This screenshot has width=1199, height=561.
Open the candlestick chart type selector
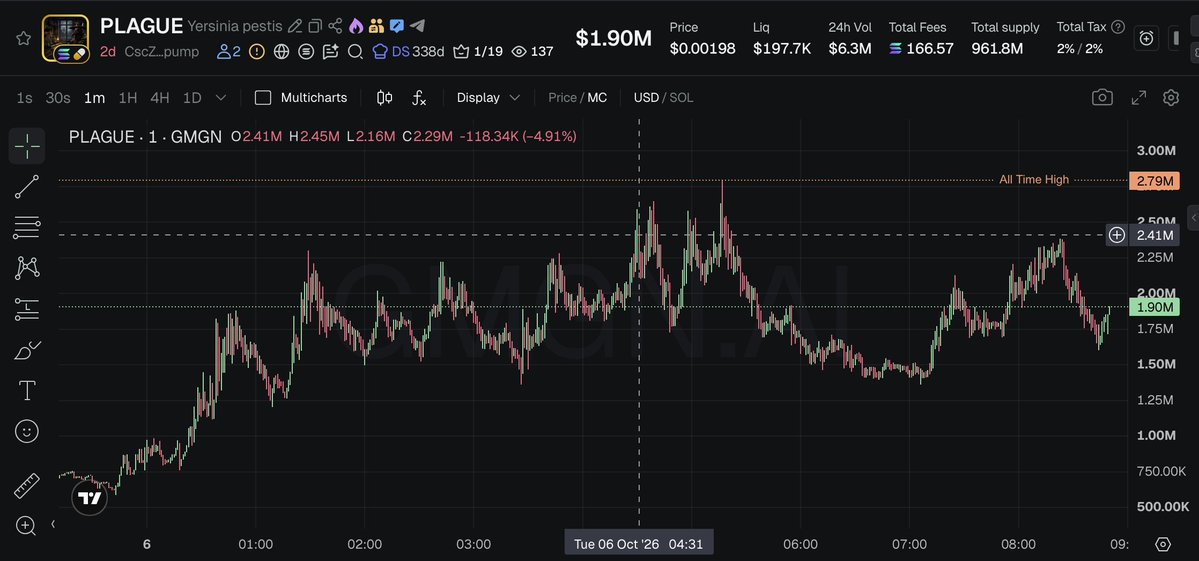385,98
